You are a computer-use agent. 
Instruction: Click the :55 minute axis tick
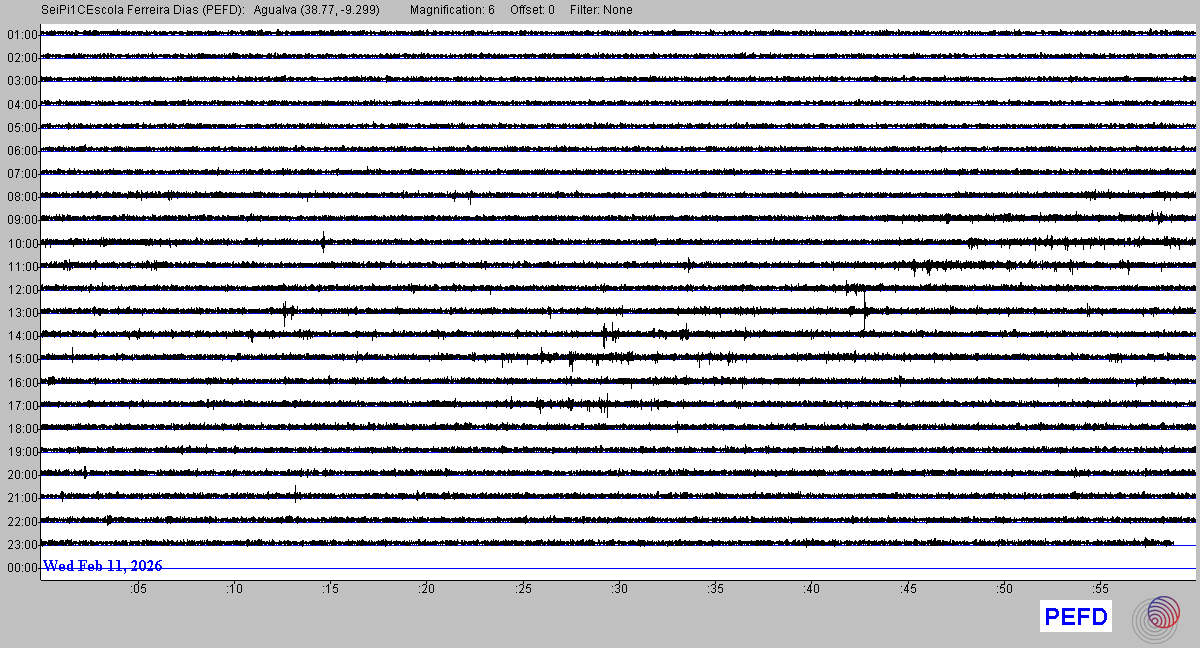click(x=1100, y=590)
